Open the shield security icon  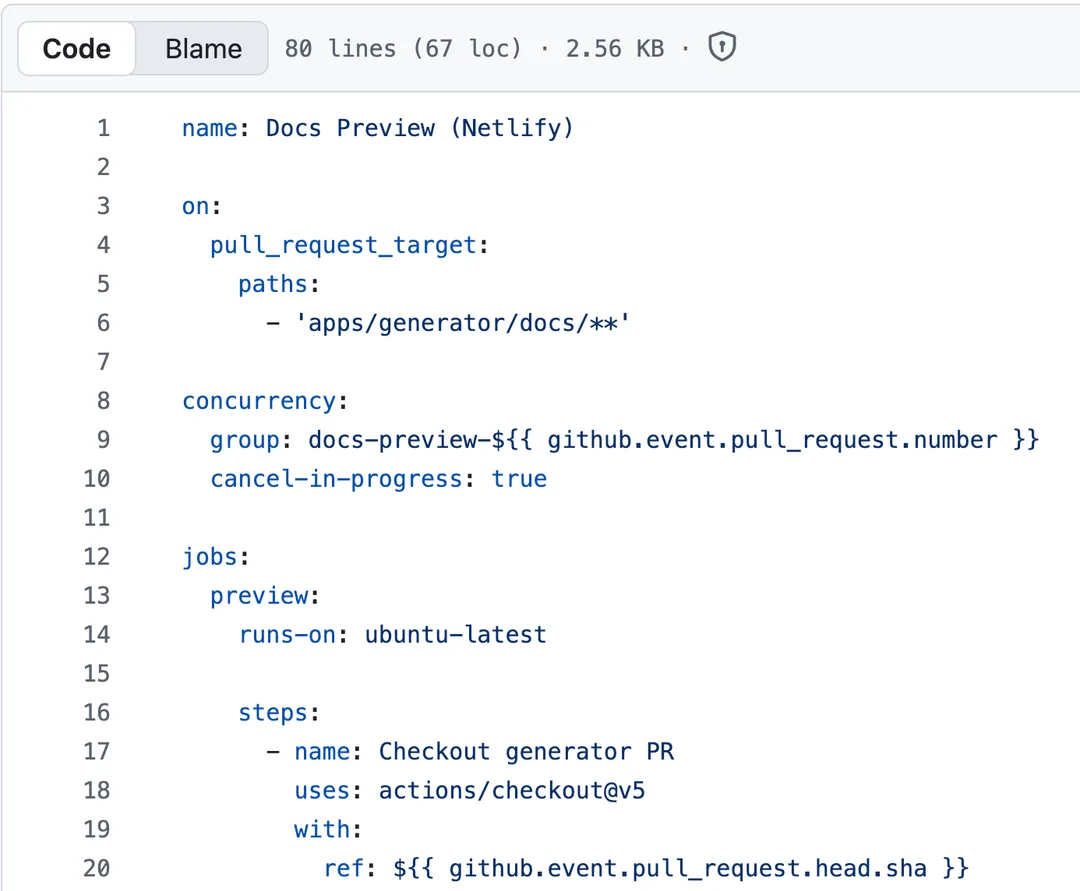pyautogui.click(x=722, y=48)
